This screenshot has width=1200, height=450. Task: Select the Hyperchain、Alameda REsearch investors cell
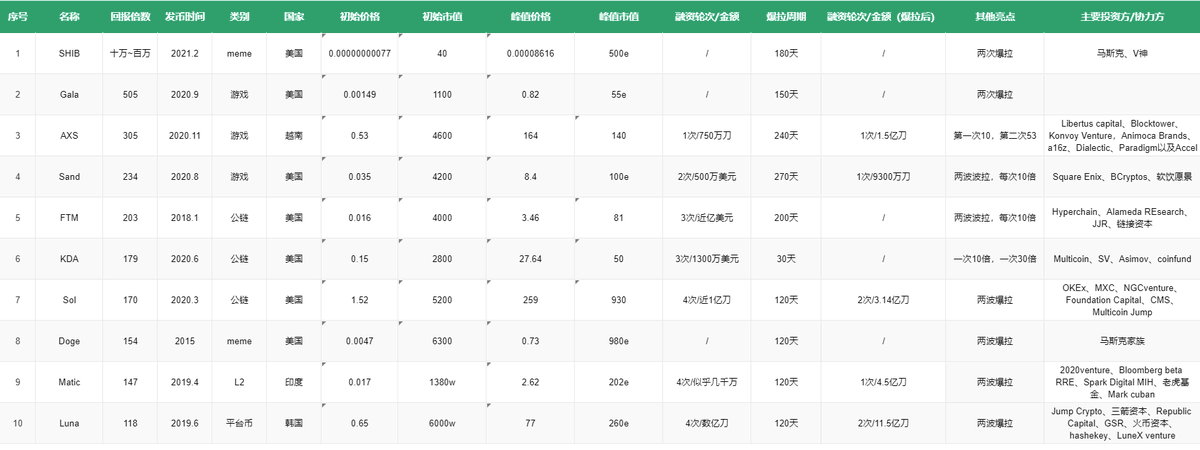coord(1122,217)
